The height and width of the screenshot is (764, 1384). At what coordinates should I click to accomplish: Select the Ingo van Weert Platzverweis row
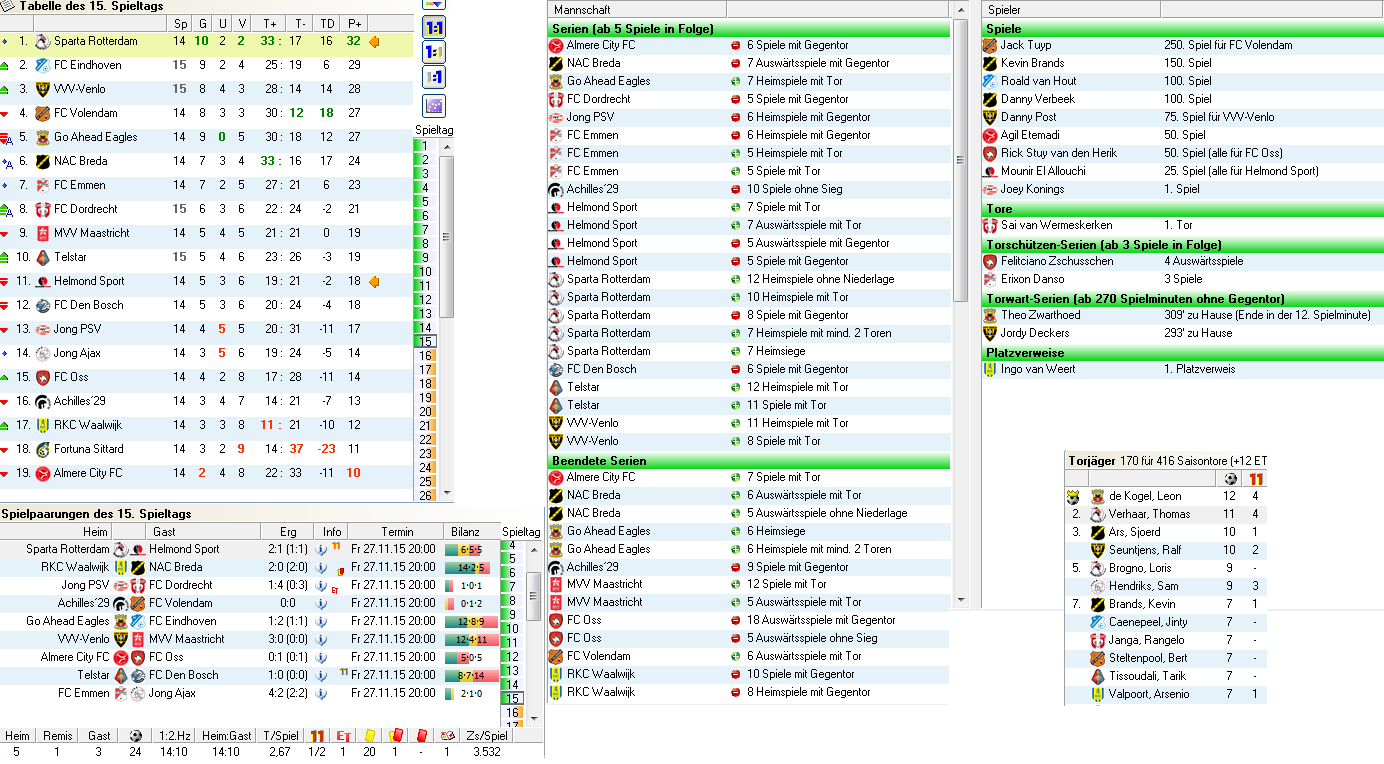[1183, 369]
